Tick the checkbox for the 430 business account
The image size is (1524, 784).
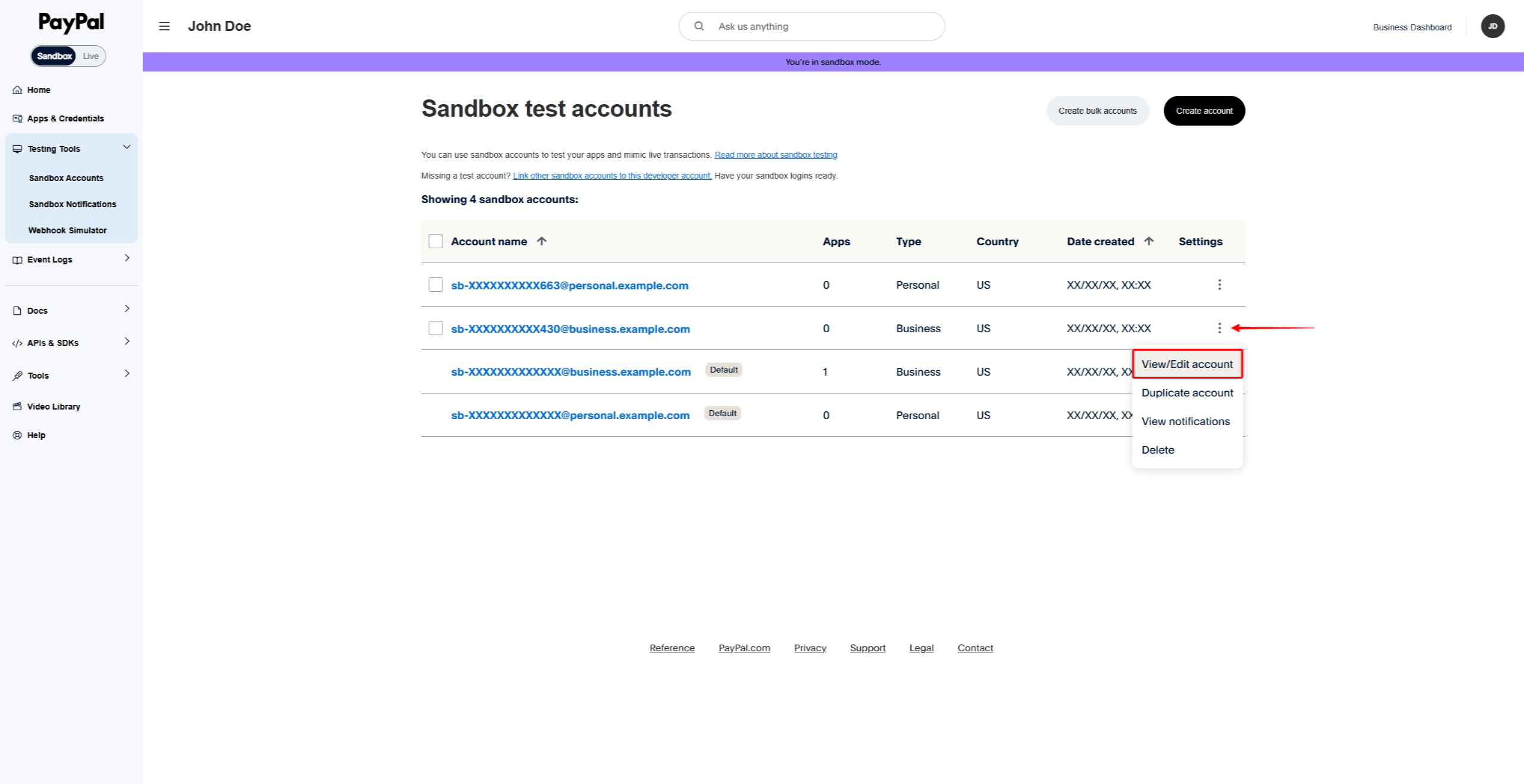(436, 328)
